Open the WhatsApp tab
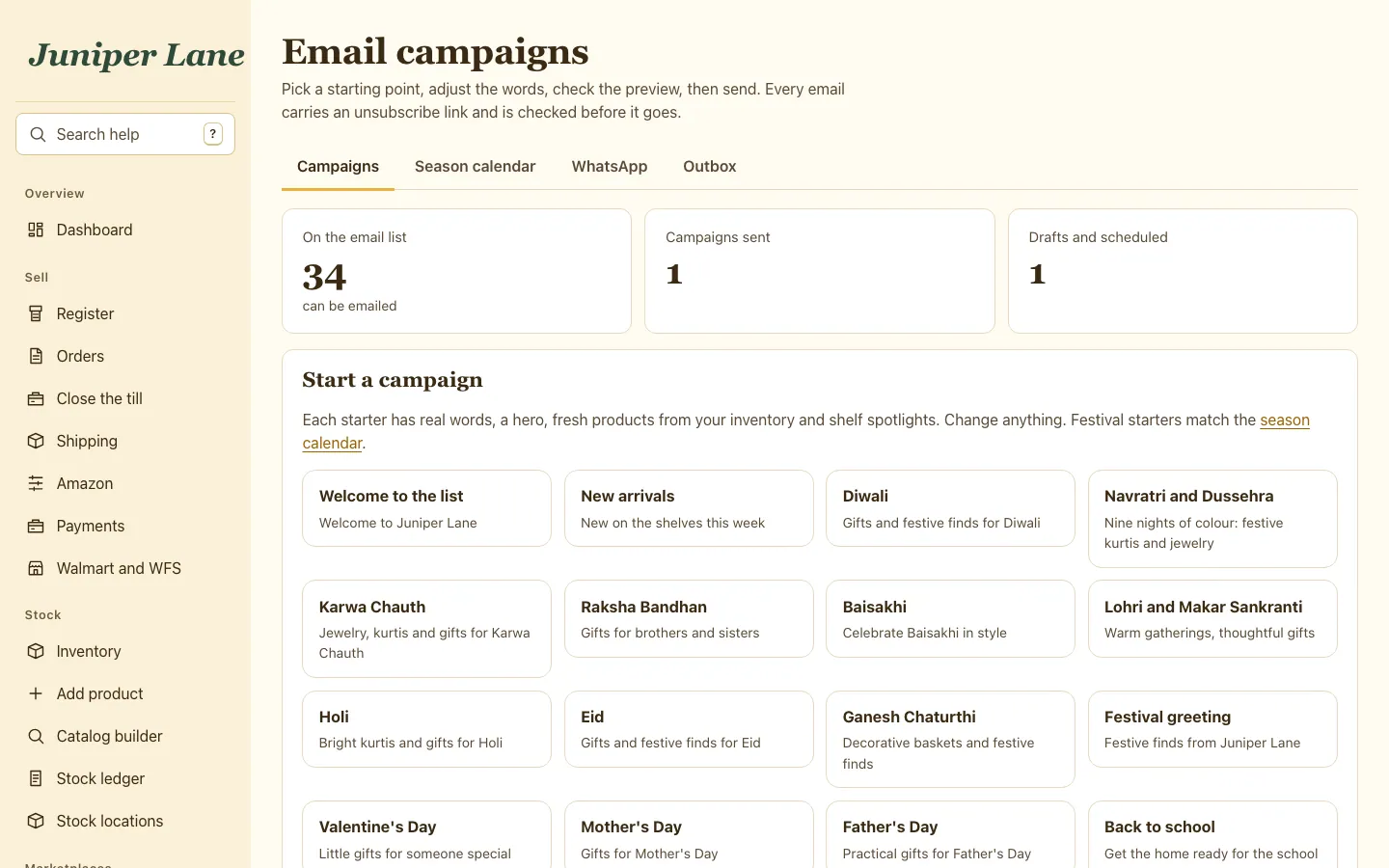1389x868 pixels. tap(610, 166)
